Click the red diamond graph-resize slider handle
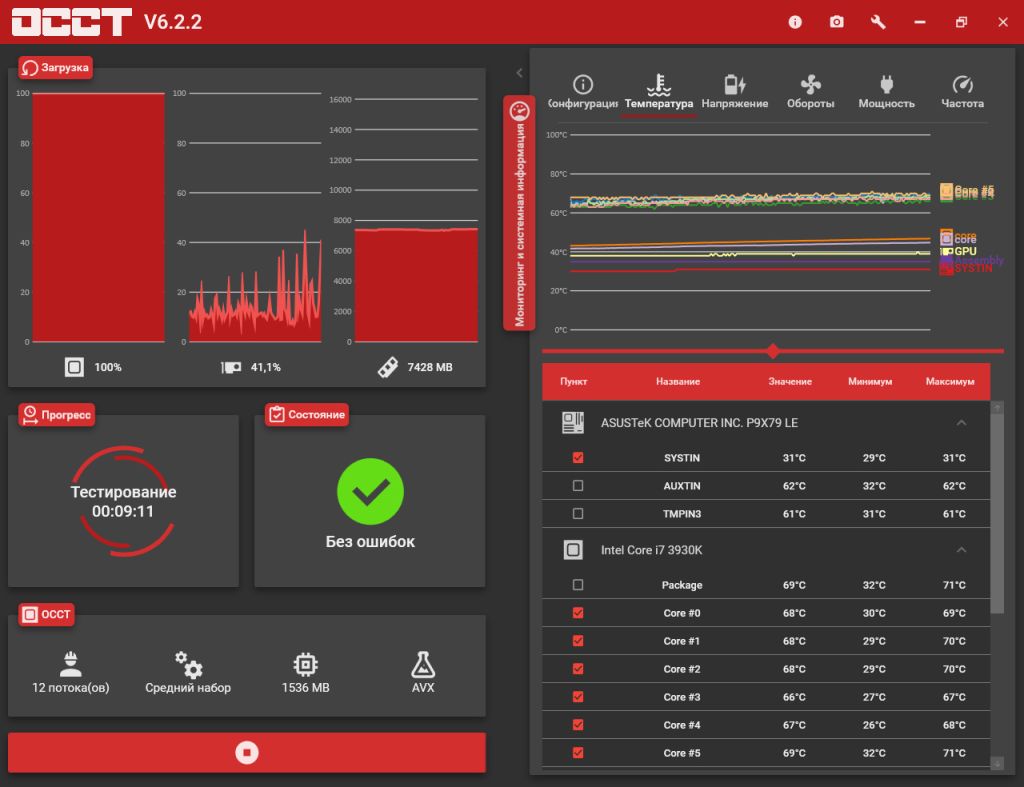The image size is (1024, 787). pos(773,351)
